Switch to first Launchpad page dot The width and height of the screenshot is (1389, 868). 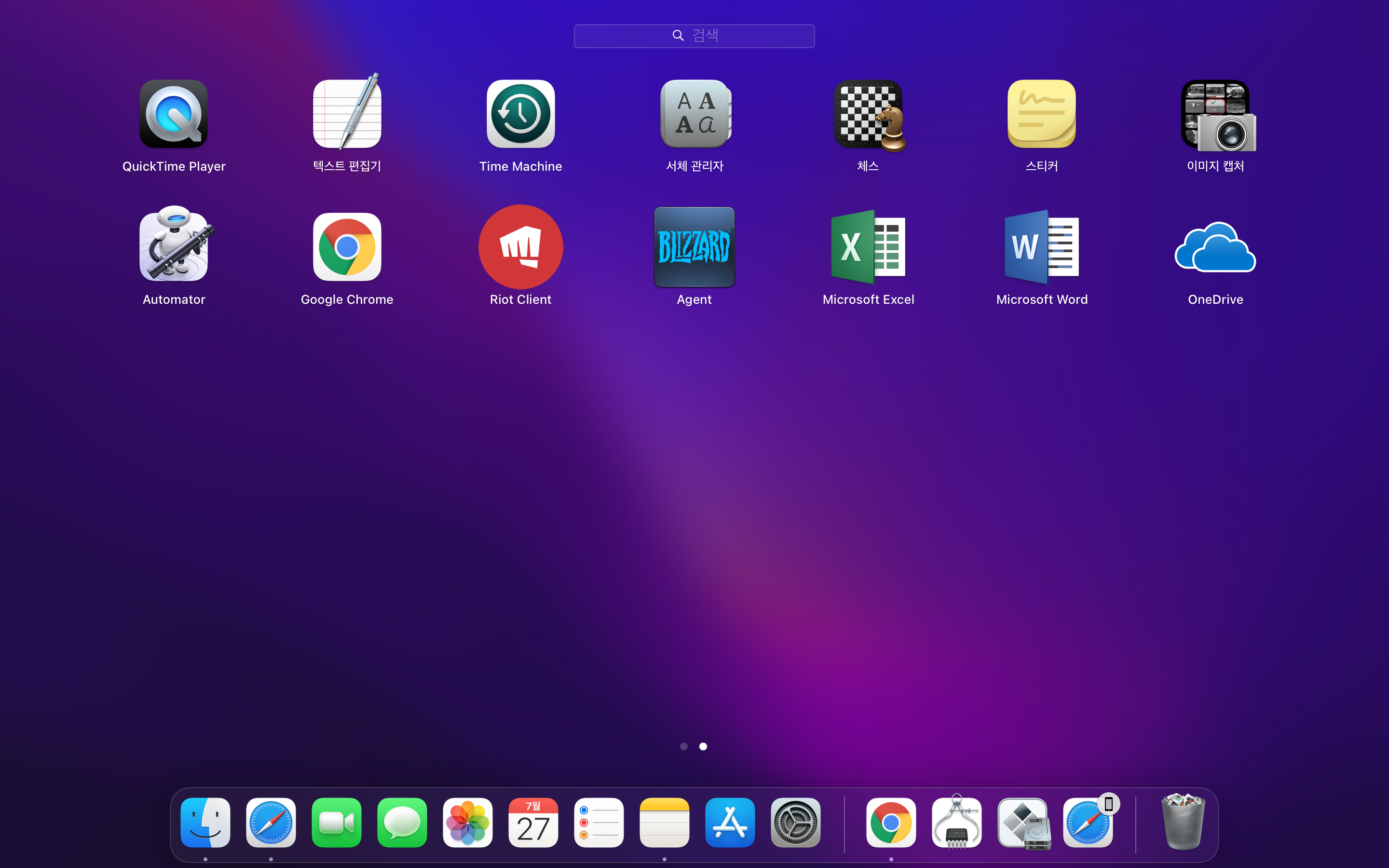pyautogui.click(x=683, y=746)
